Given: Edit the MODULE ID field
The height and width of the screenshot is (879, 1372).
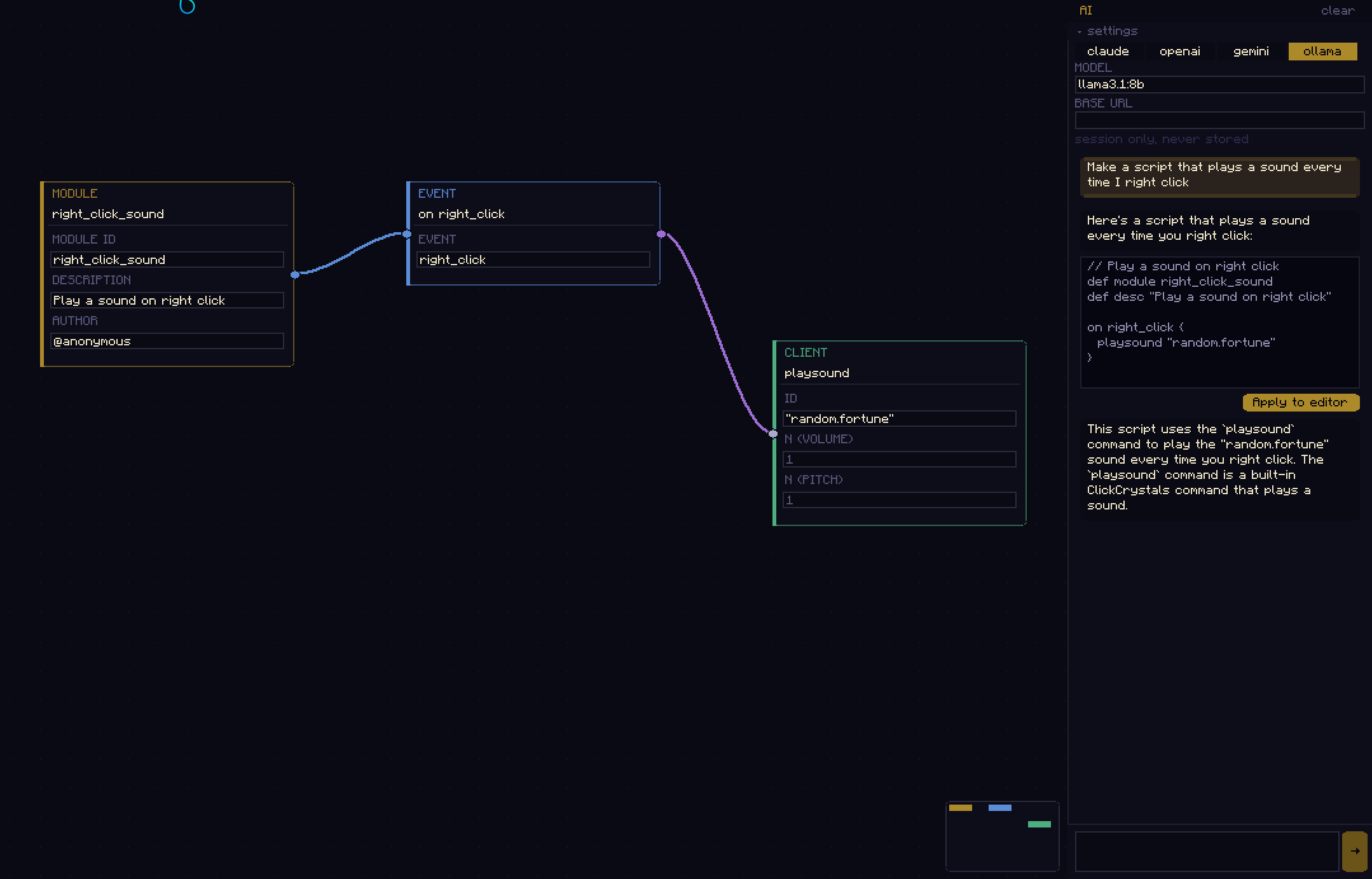Looking at the screenshot, I should pyautogui.click(x=167, y=260).
